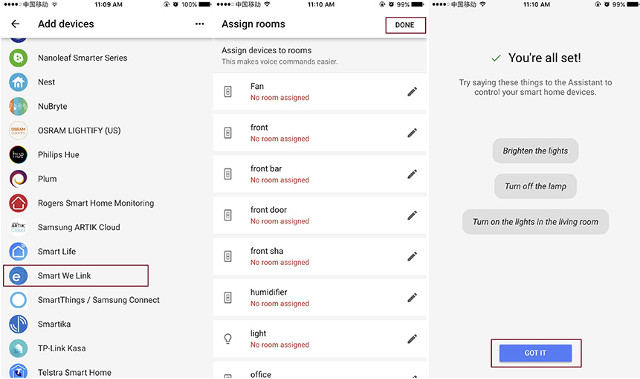Image resolution: width=640 pixels, height=379 pixels.
Task: Edit room for Fan device
Action: 412,92
